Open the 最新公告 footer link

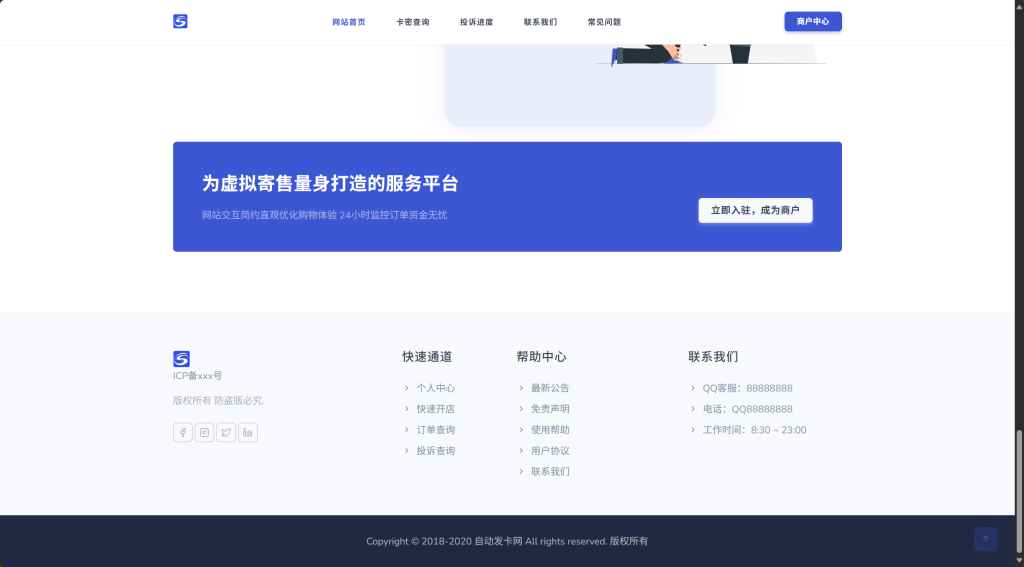point(550,388)
